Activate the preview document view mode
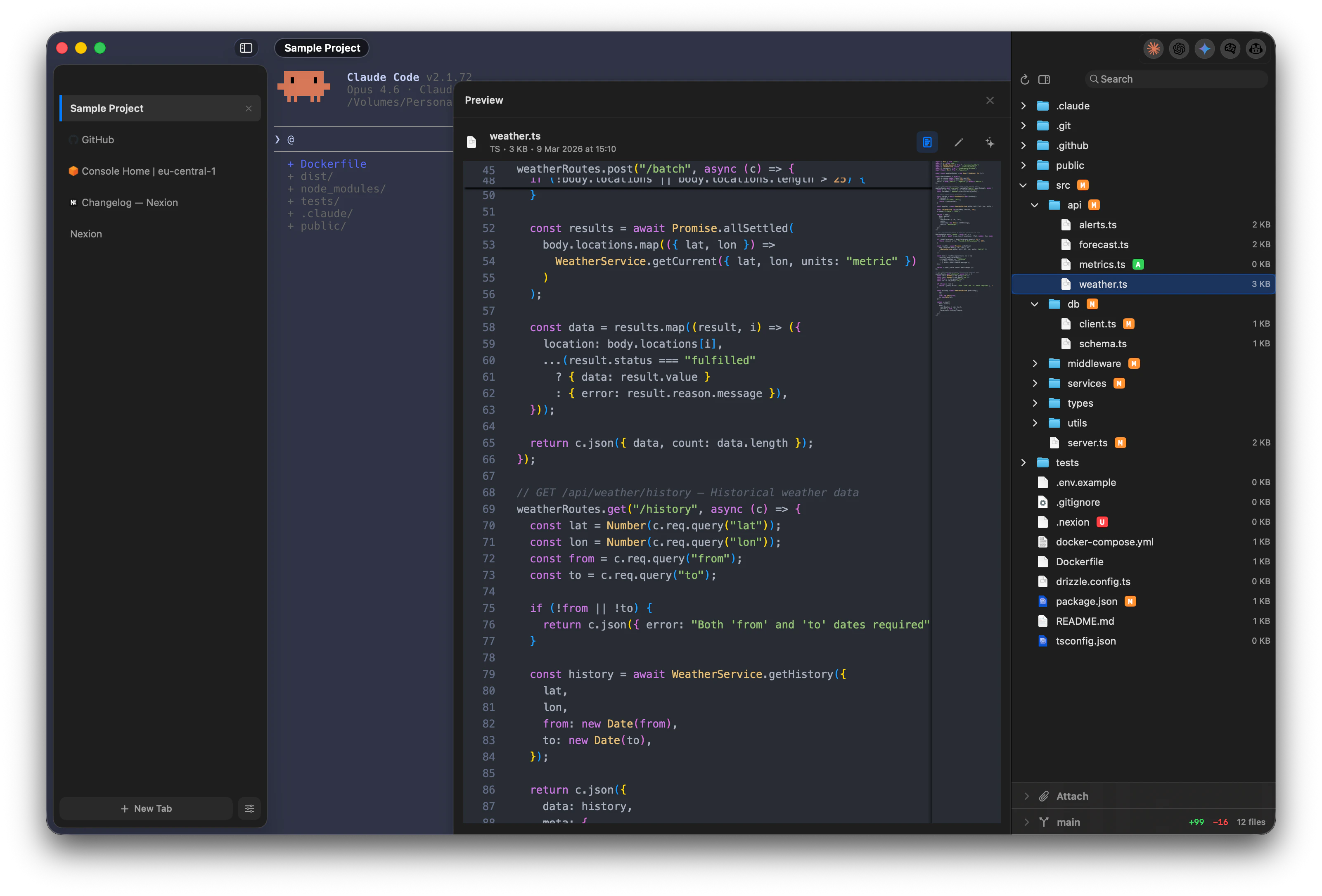The image size is (1322, 896). [927, 142]
